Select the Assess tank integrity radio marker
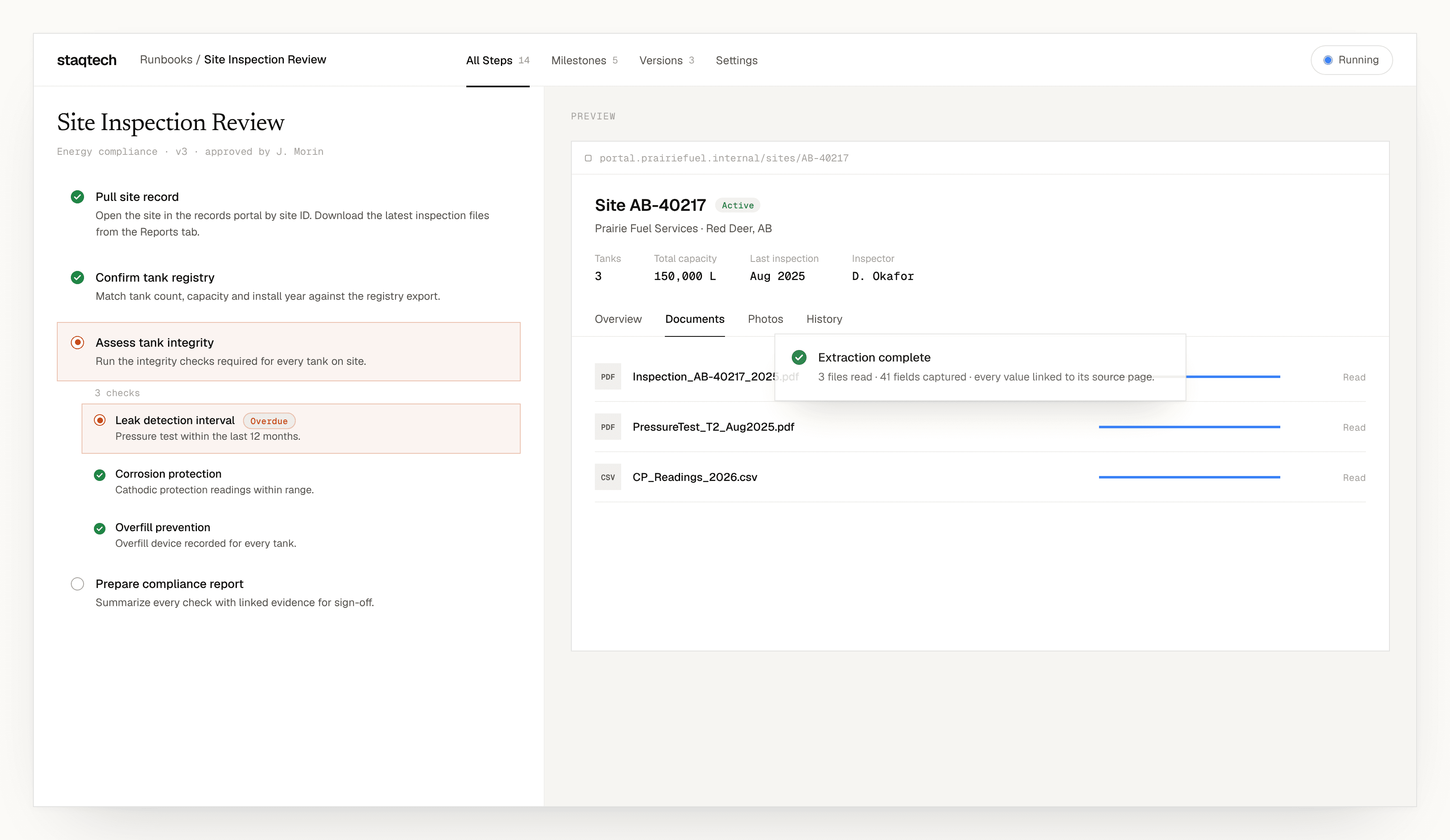 77,342
